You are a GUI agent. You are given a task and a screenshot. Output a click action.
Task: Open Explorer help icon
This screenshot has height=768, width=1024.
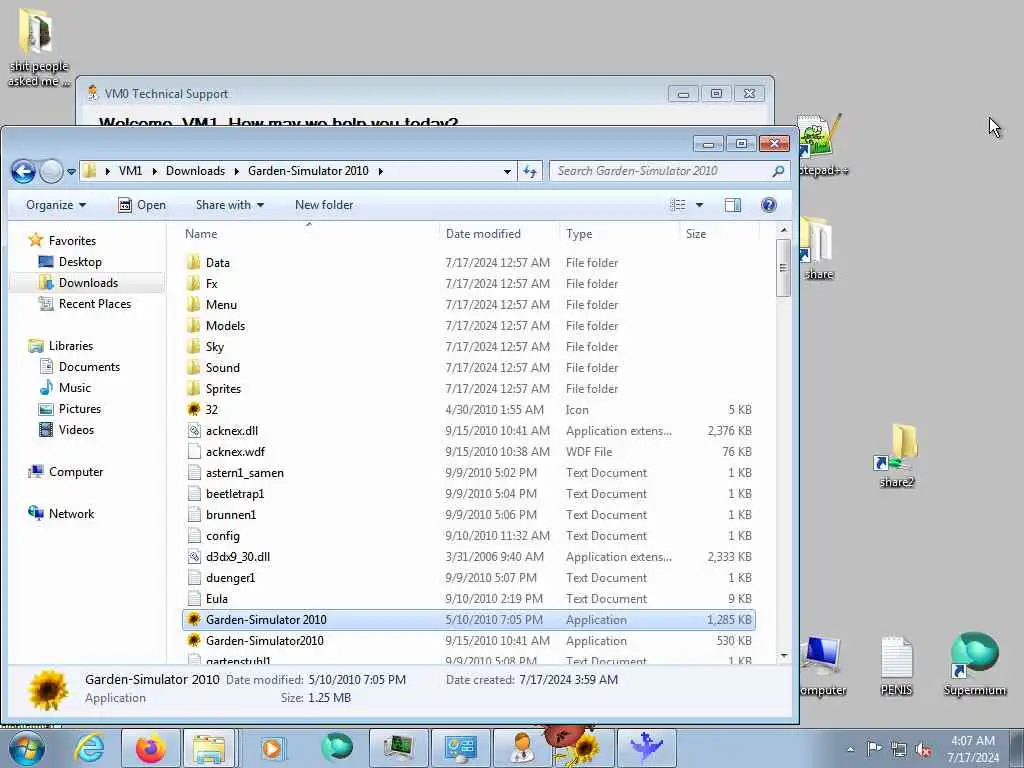pyautogui.click(x=769, y=205)
